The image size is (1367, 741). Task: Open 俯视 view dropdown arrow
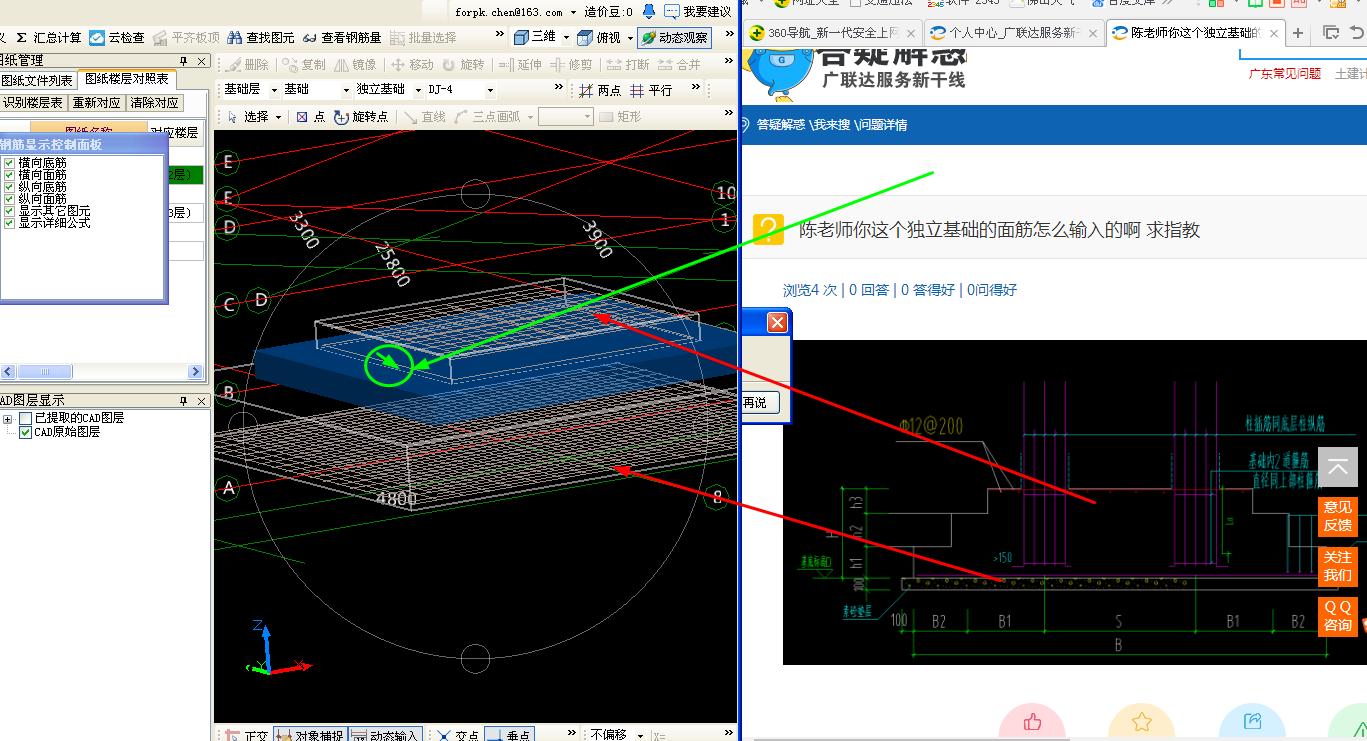(x=630, y=38)
